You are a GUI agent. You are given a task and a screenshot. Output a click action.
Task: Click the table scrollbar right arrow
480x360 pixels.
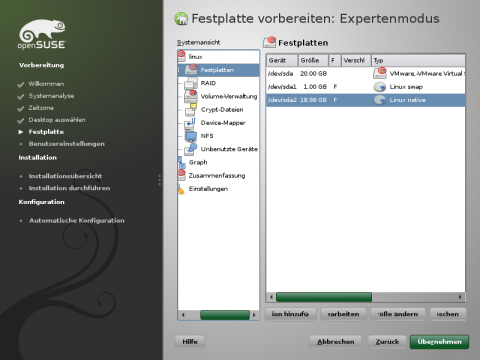click(460, 297)
